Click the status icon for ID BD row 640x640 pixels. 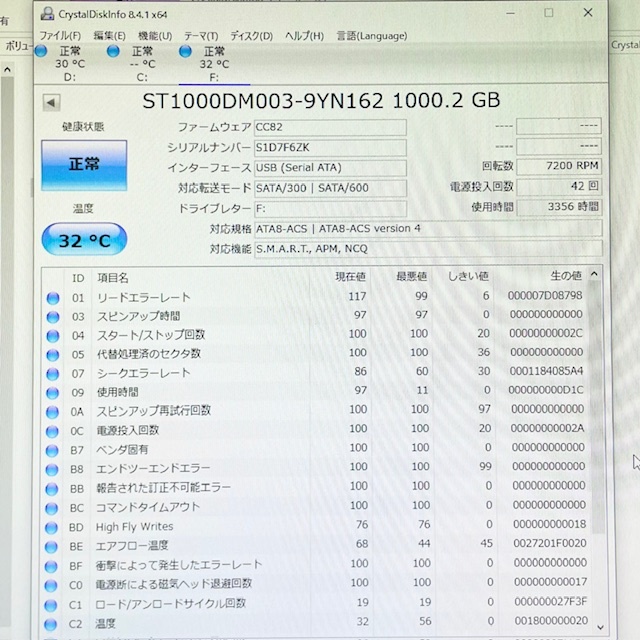coord(51,528)
